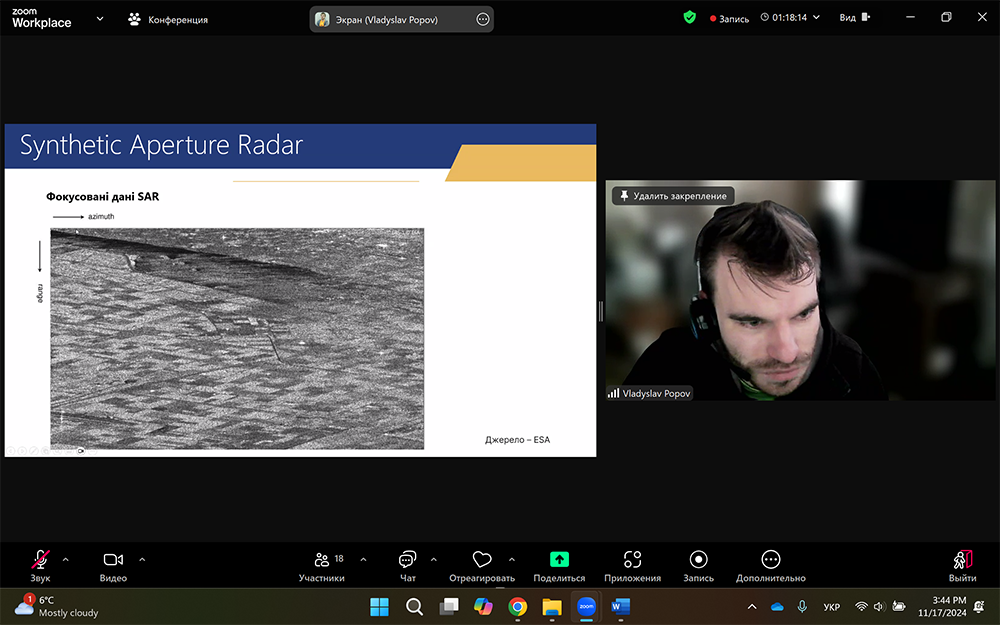1000x625 pixels.
Task: Click the Запись record icon in toolbar
Action: (699, 560)
